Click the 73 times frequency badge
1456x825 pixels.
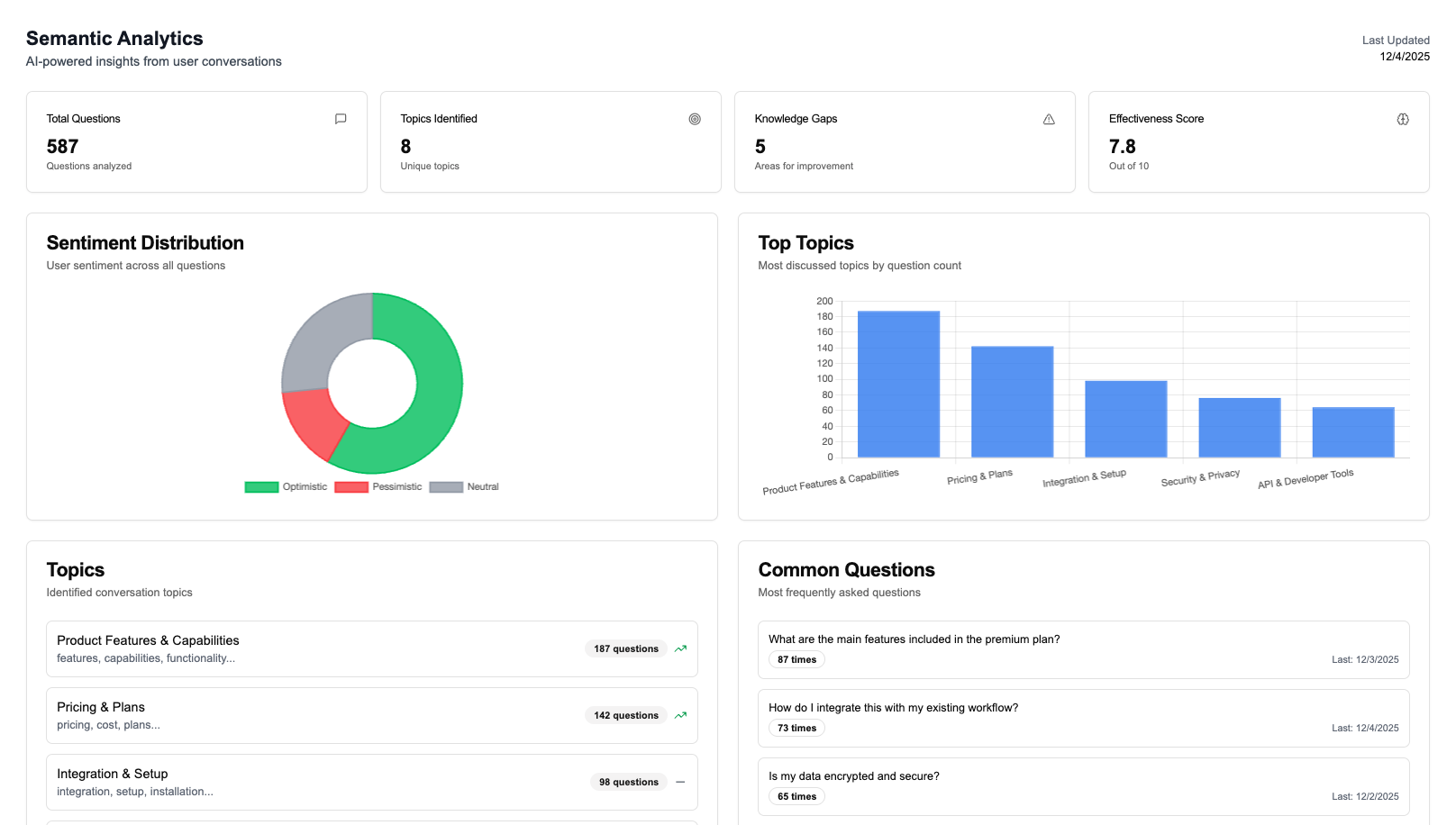(x=796, y=728)
